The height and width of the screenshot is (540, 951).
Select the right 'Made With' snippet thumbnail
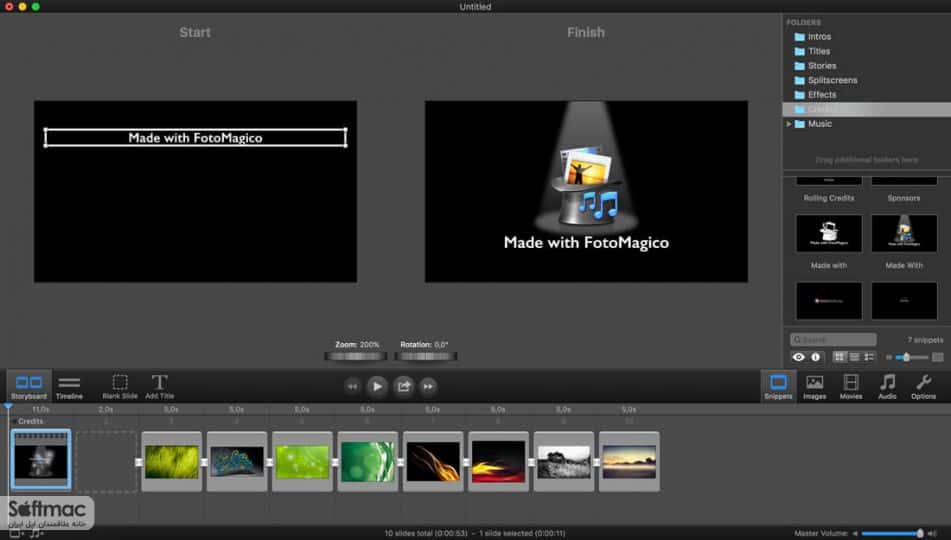[904, 233]
